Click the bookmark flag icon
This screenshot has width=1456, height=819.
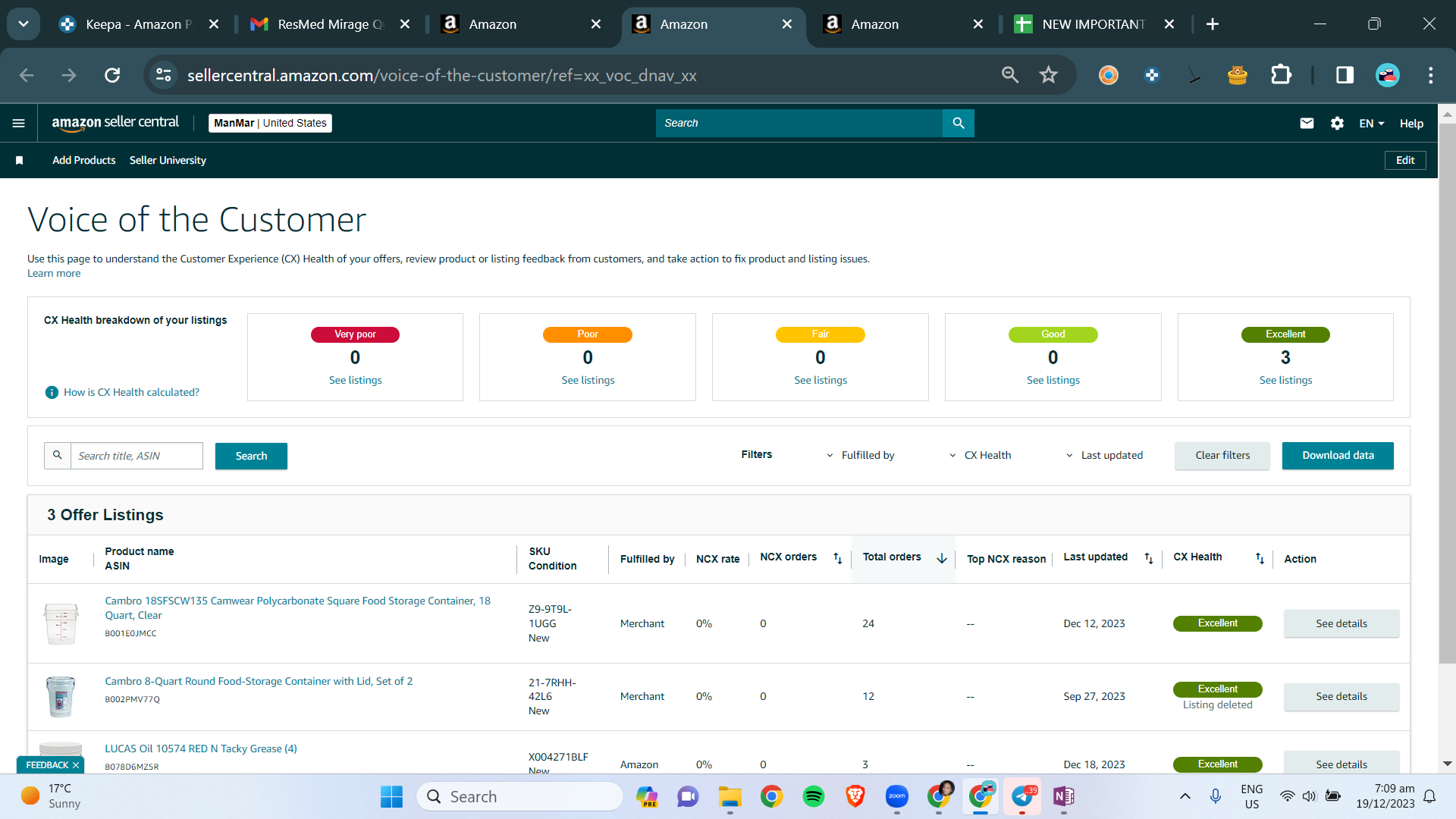click(20, 160)
